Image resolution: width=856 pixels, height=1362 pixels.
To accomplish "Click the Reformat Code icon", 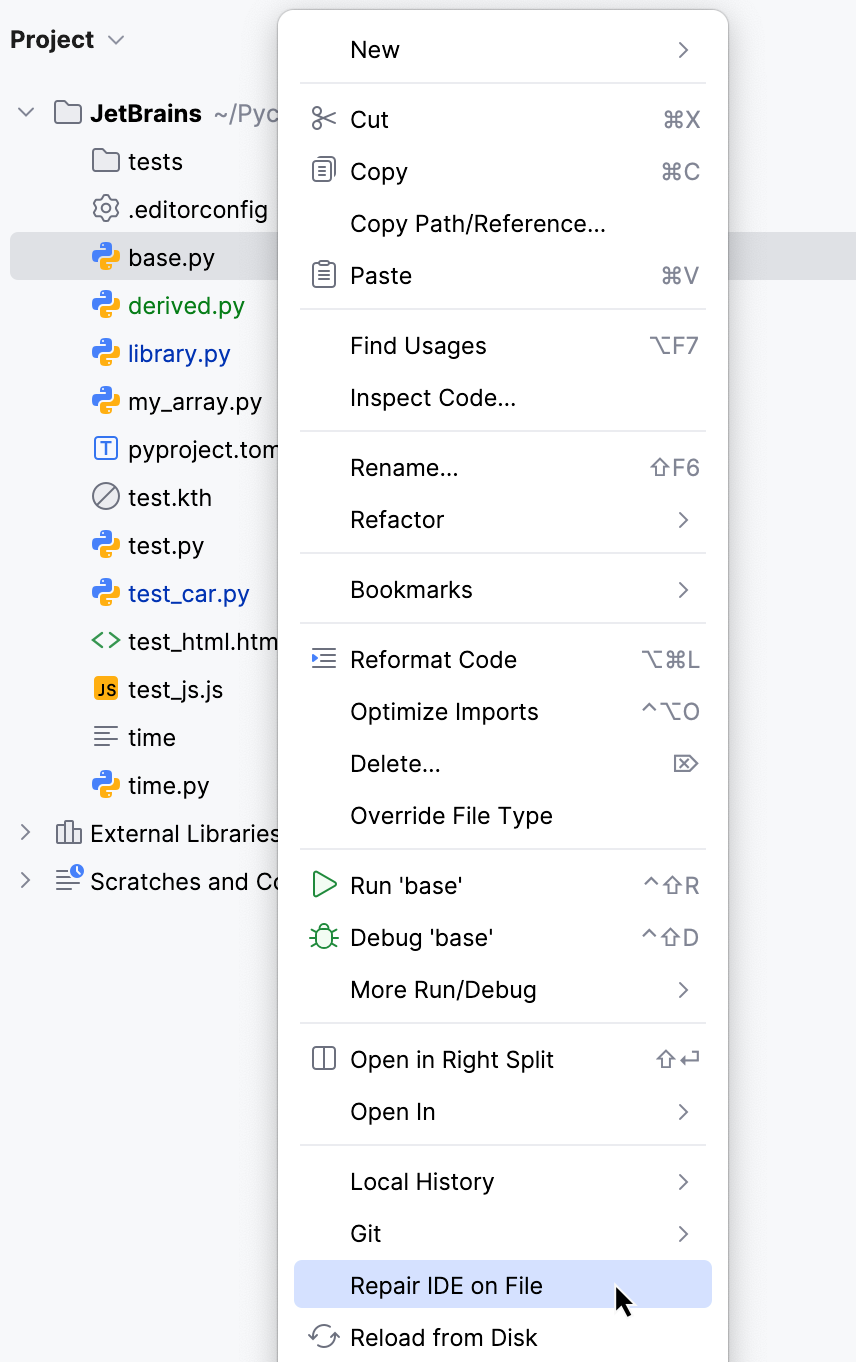I will coord(322,658).
